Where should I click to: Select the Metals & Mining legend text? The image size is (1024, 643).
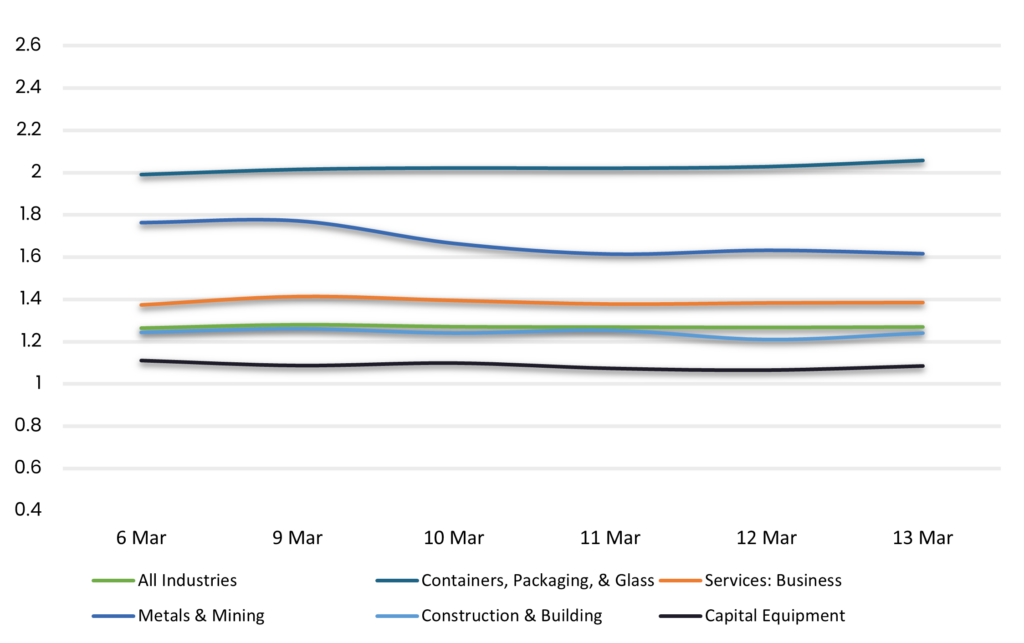pyautogui.click(x=201, y=616)
